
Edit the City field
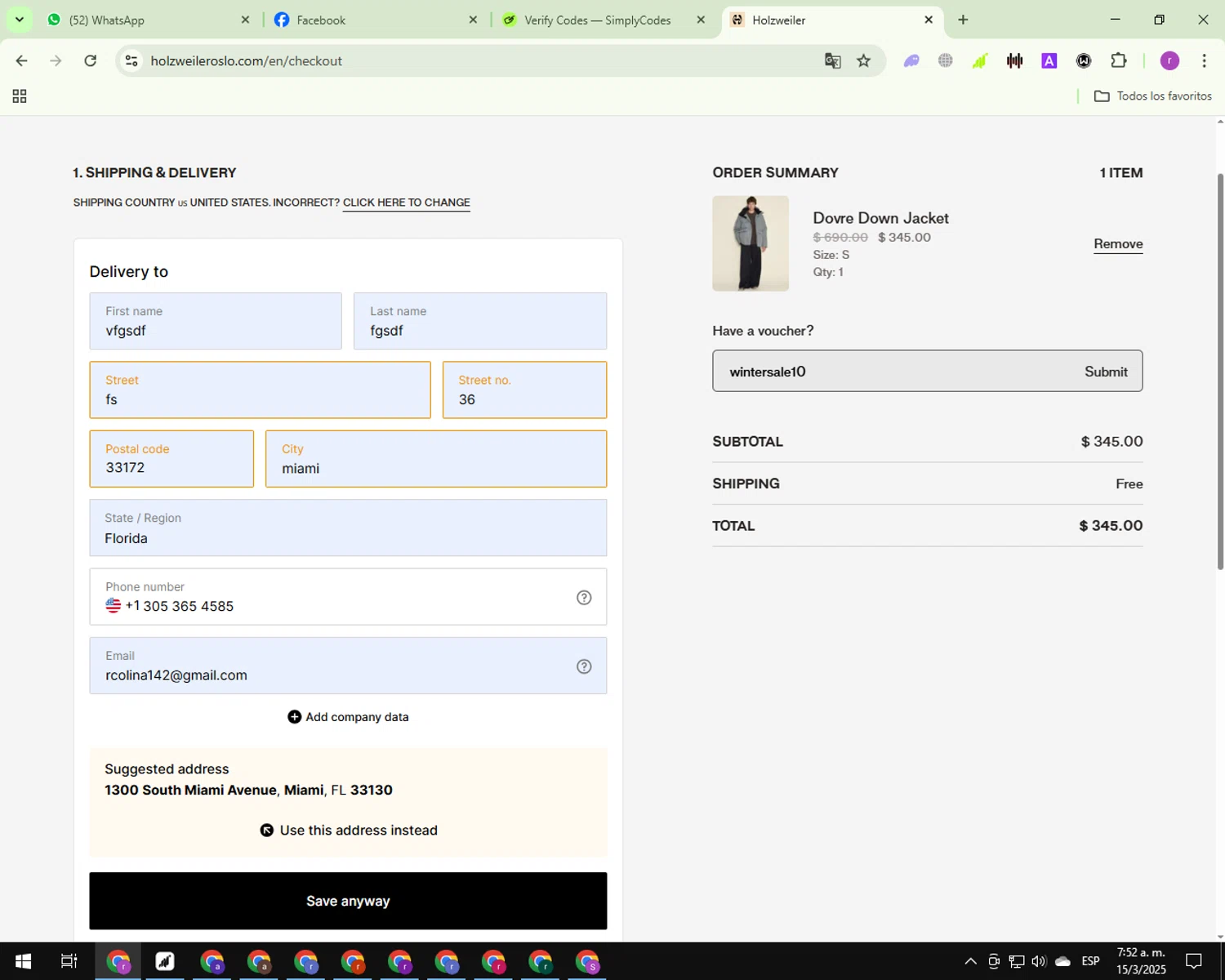pos(436,459)
